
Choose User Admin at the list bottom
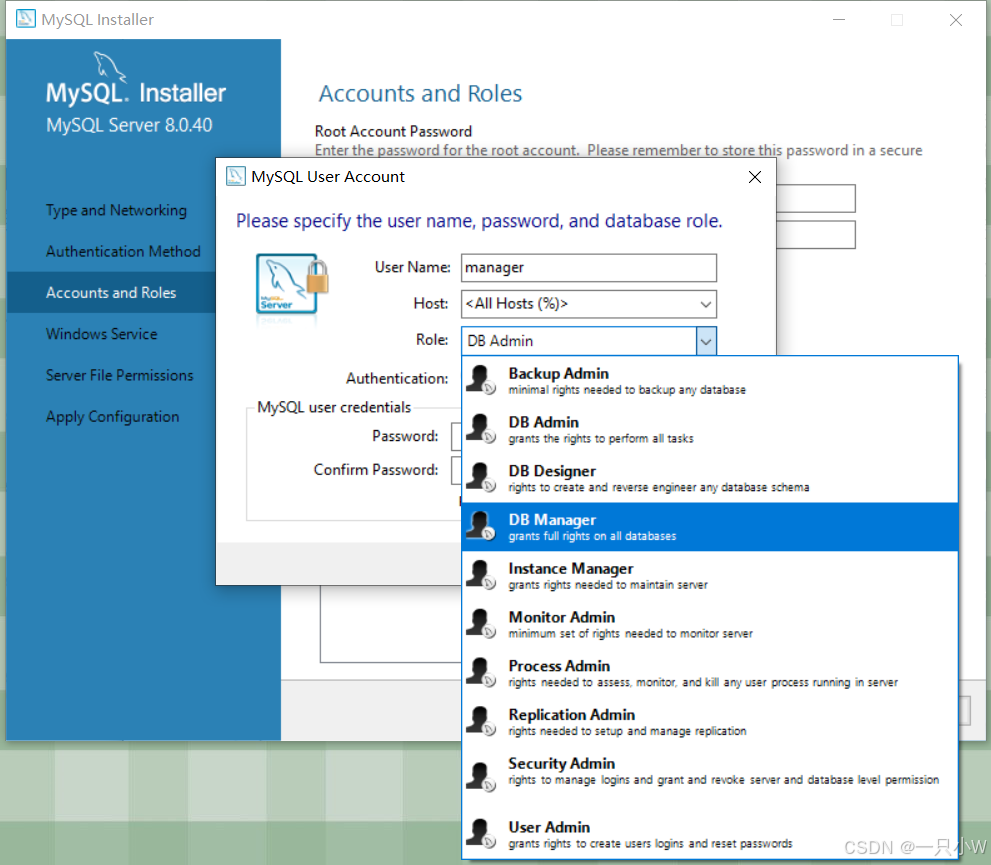(x=710, y=834)
